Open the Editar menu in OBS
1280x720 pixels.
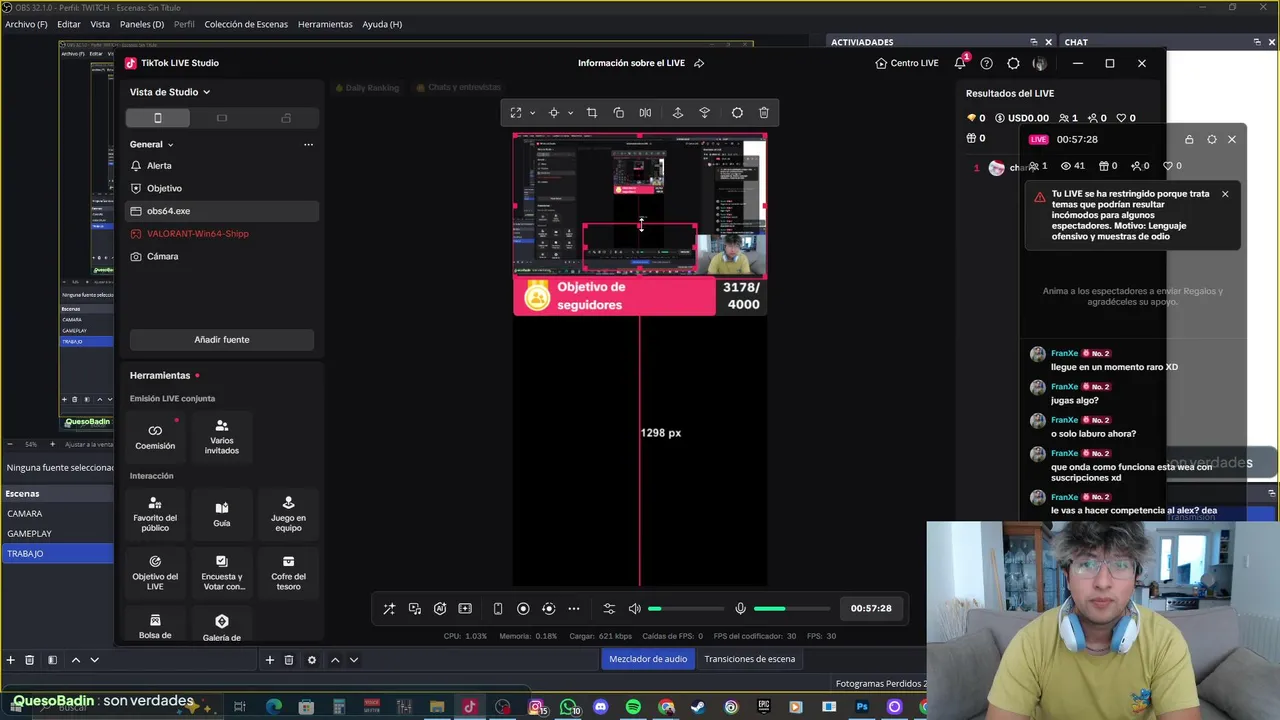click(x=69, y=24)
